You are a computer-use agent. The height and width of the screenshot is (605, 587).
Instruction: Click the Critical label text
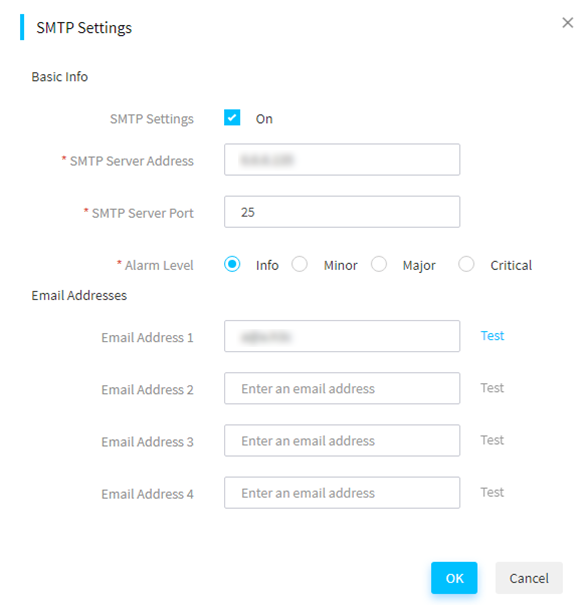coord(511,265)
